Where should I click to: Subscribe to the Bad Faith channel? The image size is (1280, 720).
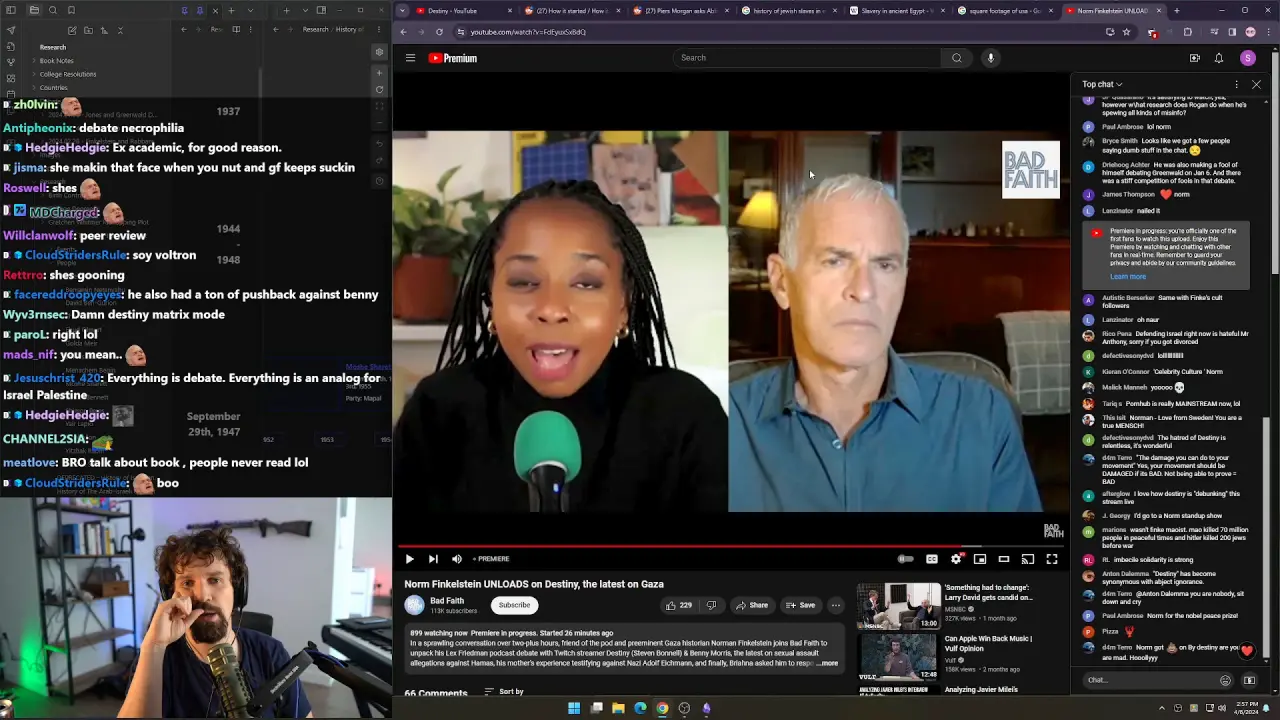tap(514, 605)
